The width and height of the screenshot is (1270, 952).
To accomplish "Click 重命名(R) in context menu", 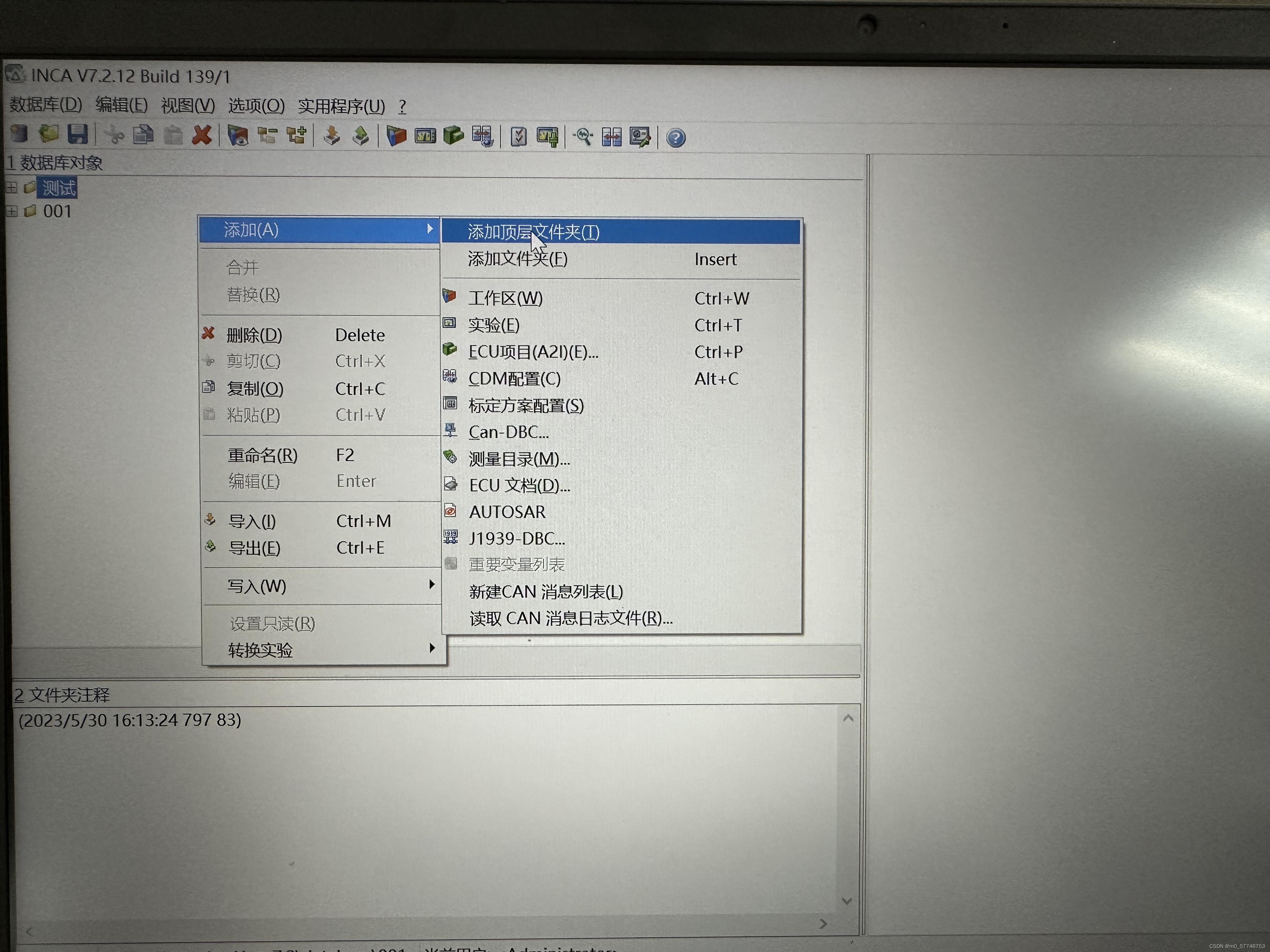I will 262,455.
